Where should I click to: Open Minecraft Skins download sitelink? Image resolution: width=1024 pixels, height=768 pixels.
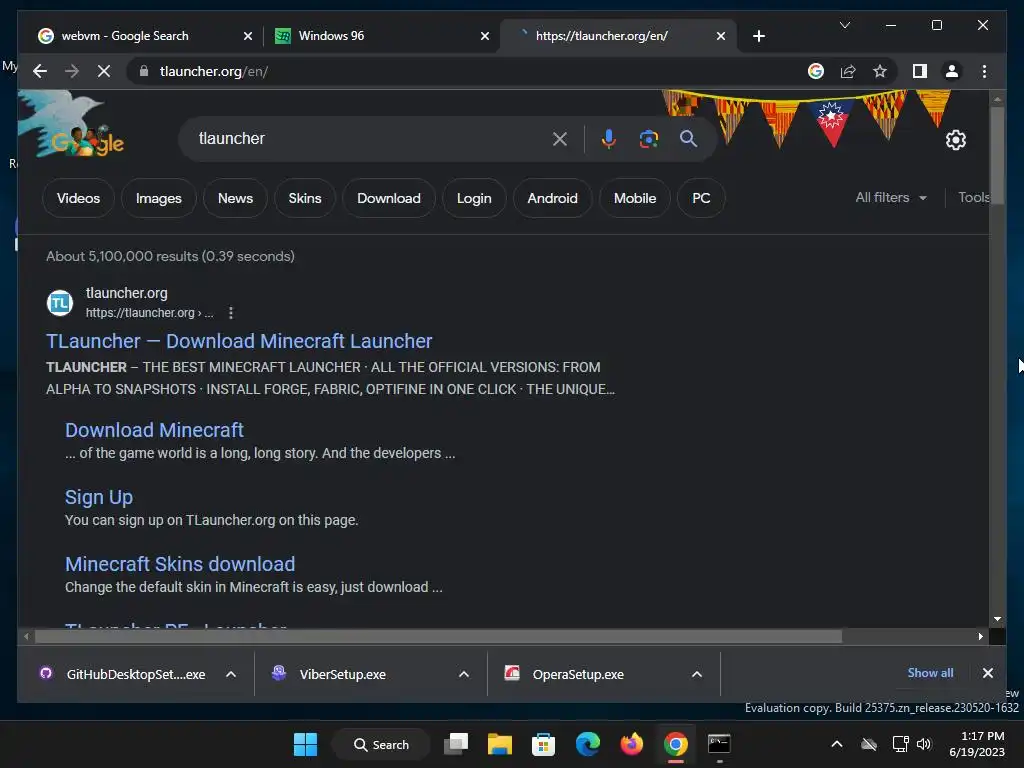click(x=180, y=564)
